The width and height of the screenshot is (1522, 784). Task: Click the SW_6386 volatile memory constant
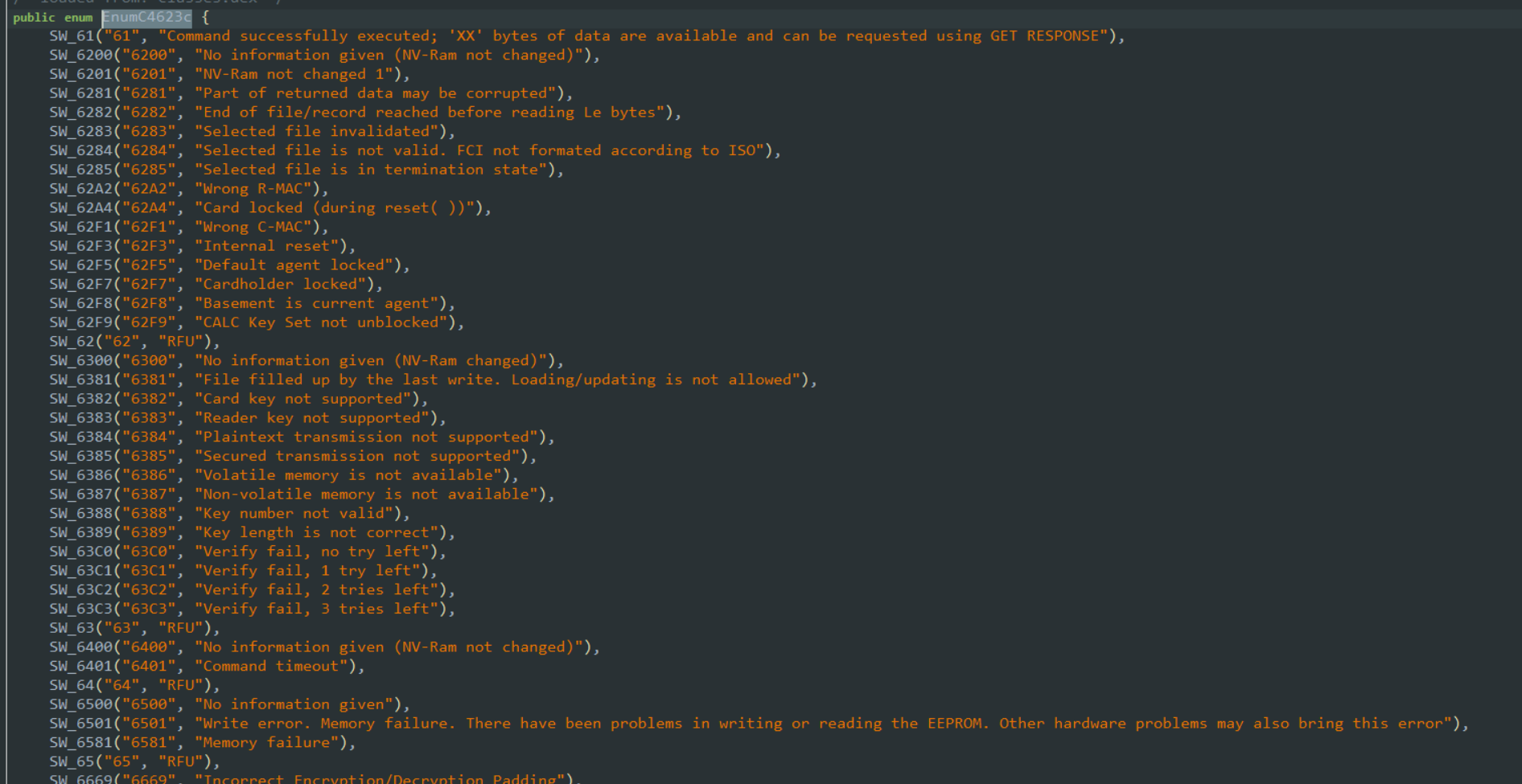point(80,475)
